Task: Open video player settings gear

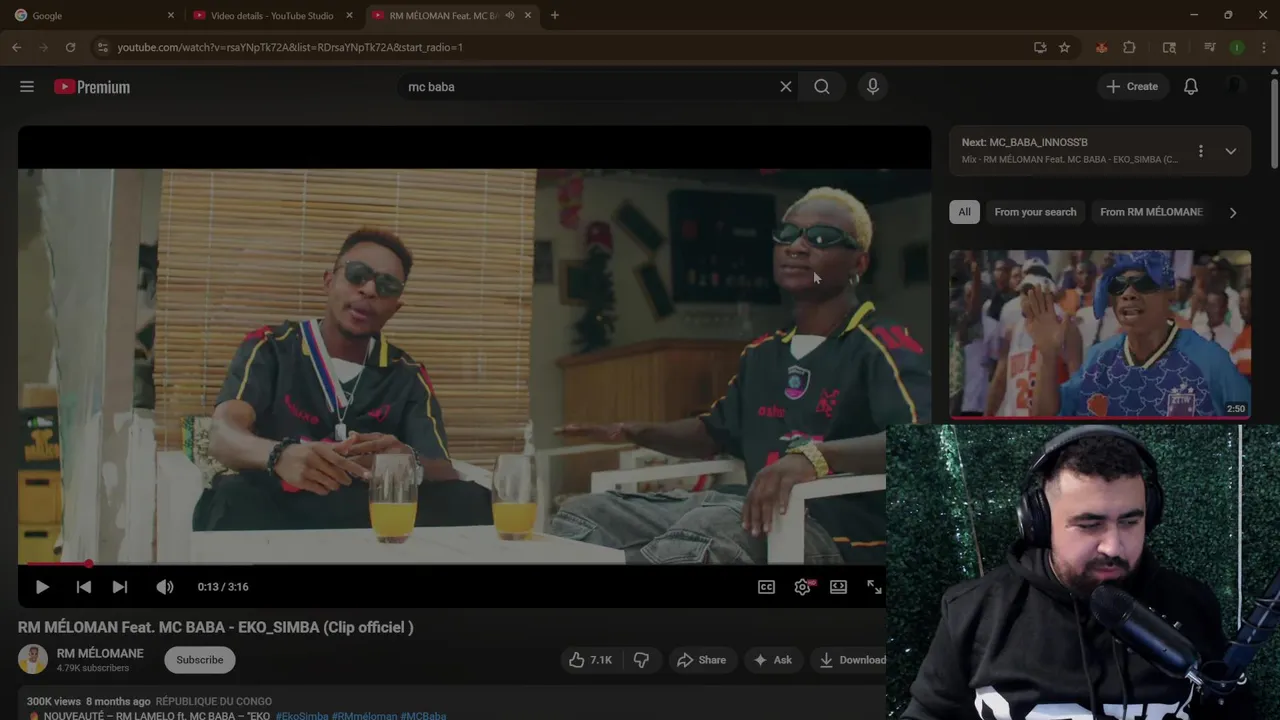Action: (x=803, y=587)
